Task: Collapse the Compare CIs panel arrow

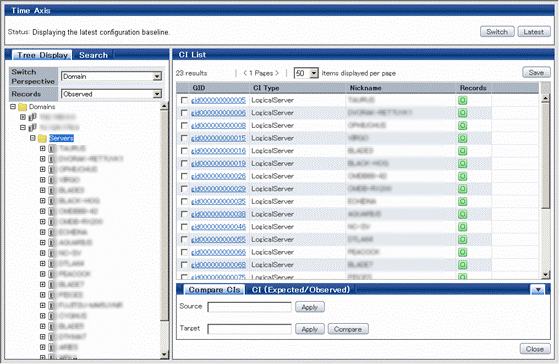Action: pyautogui.click(x=538, y=290)
